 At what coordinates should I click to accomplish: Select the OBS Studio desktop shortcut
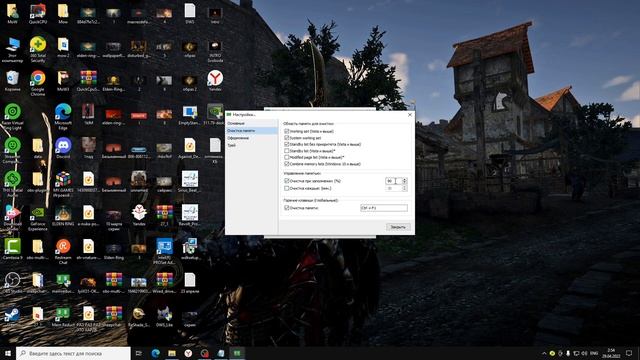coord(13,283)
